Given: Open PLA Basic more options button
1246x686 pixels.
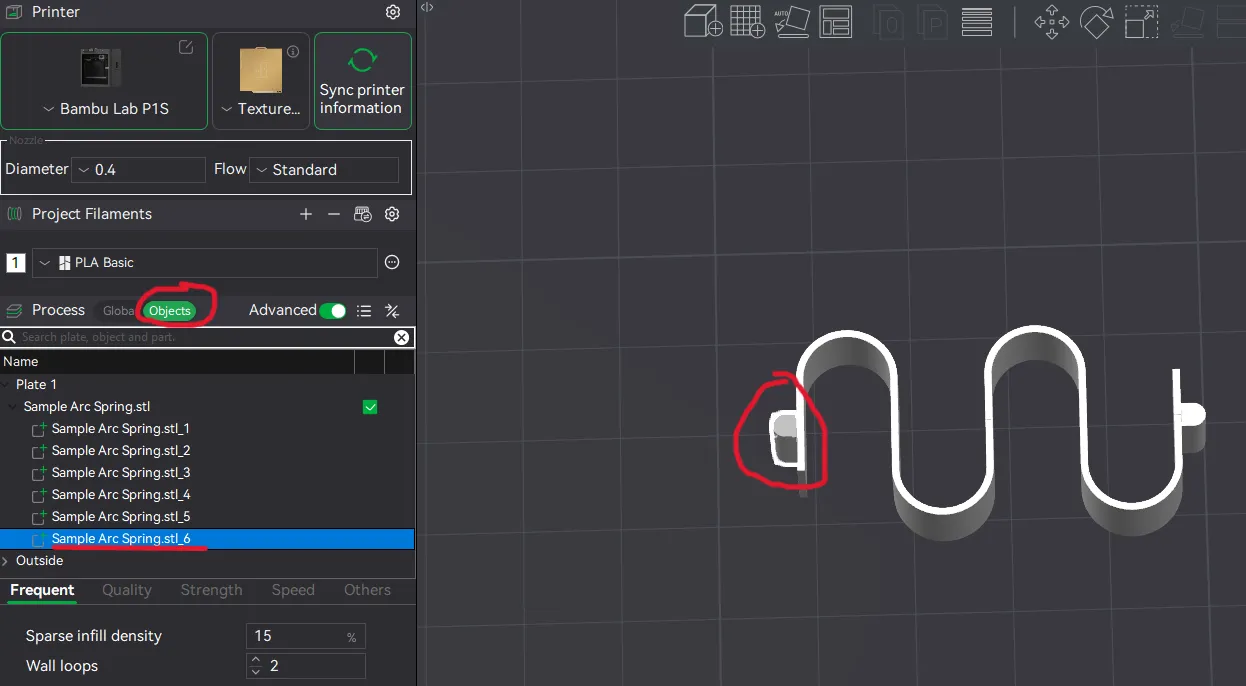Looking at the screenshot, I should 392,262.
